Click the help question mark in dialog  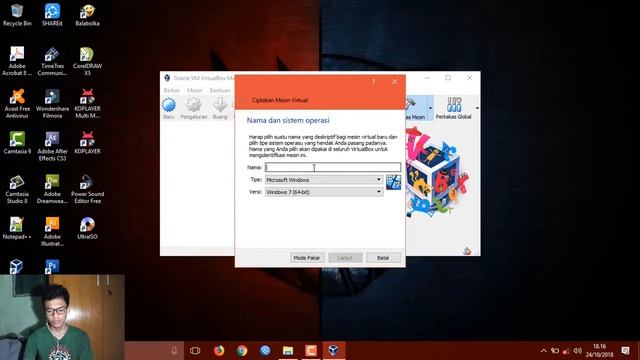(x=373, y=82)
